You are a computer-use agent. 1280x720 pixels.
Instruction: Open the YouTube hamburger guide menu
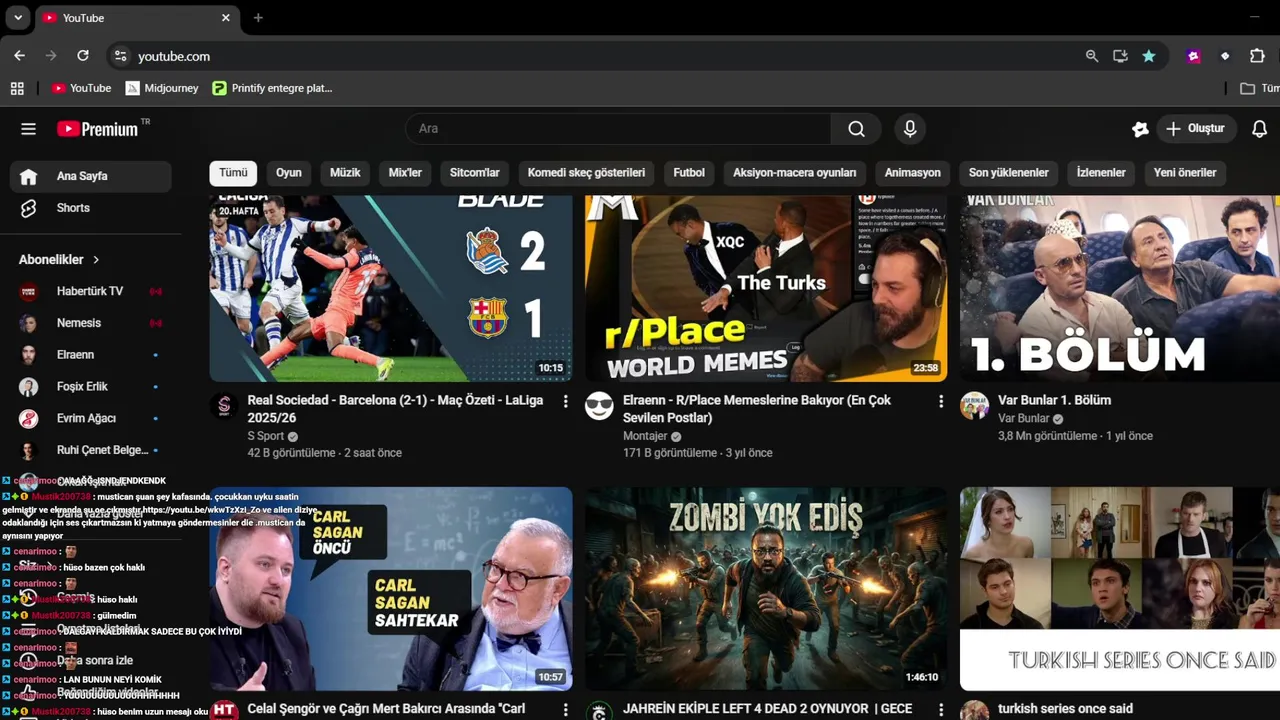(x=28, y=129)
